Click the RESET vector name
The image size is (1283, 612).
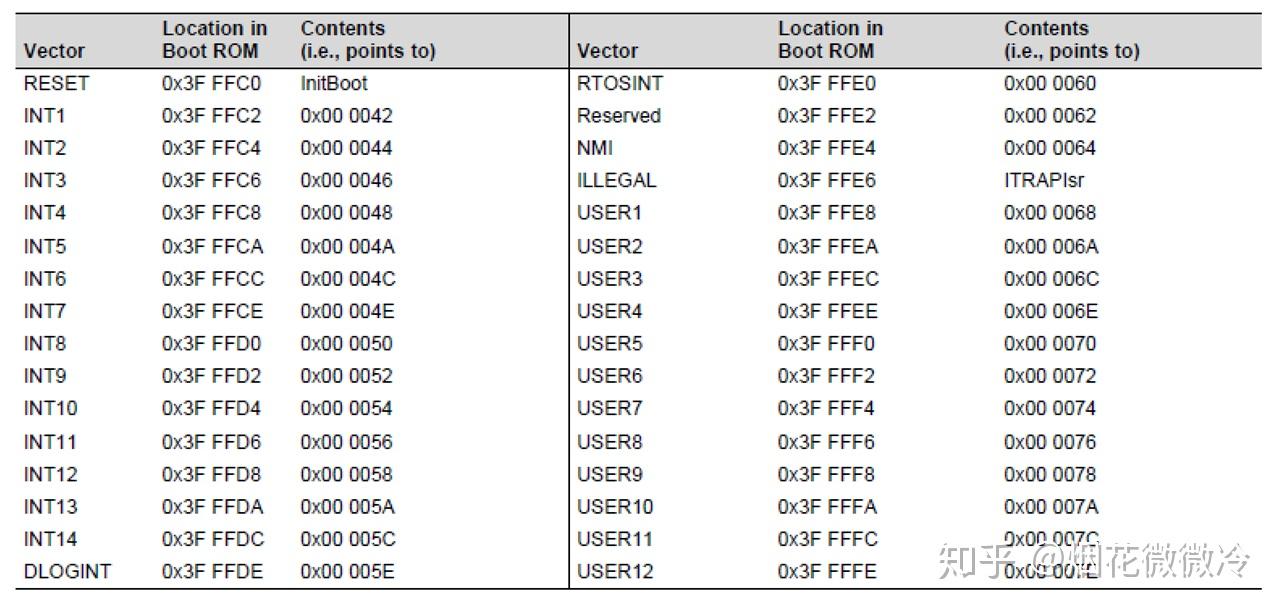coord(56,83)
